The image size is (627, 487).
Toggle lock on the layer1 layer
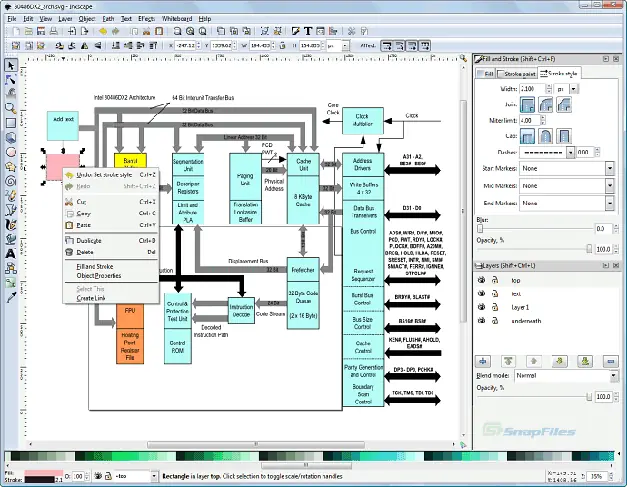[495, 307]
